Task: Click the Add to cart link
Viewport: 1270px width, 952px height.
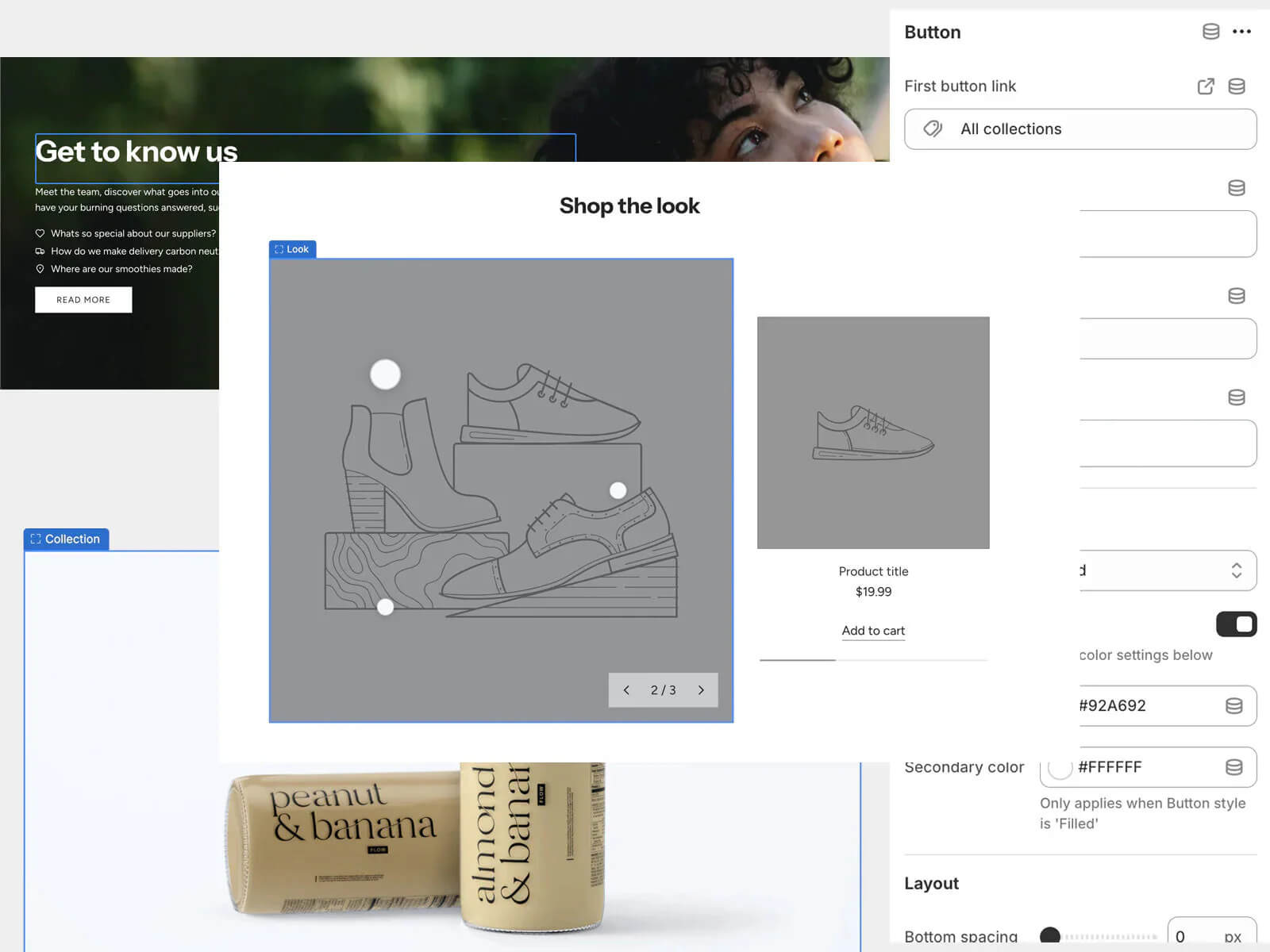Action: click(x=872, y=631)
